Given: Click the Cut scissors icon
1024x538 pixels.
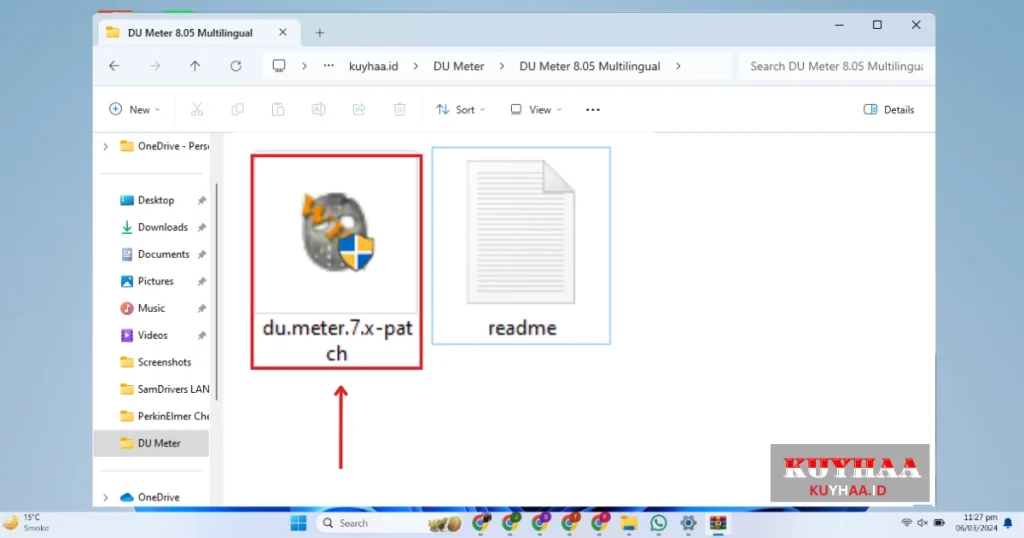Looking at the screenshot, I should [197, 110].
